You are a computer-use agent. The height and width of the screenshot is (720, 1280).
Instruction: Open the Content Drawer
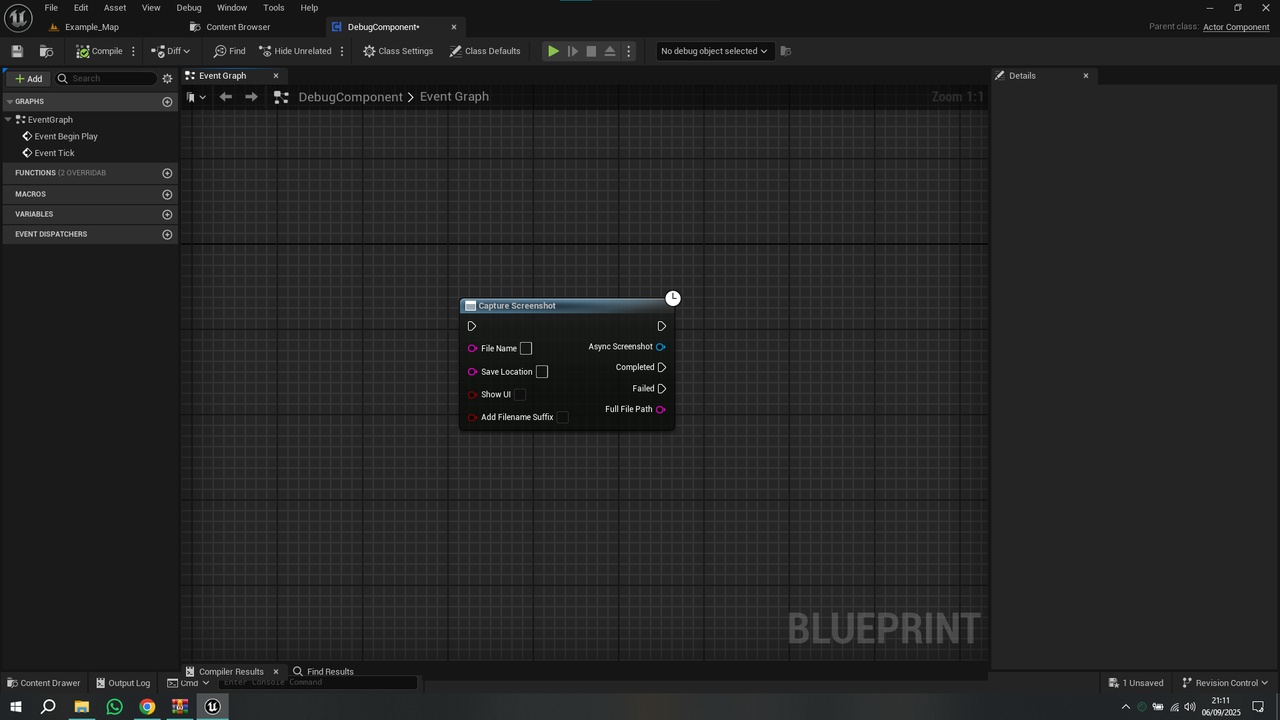pos(43,683)
